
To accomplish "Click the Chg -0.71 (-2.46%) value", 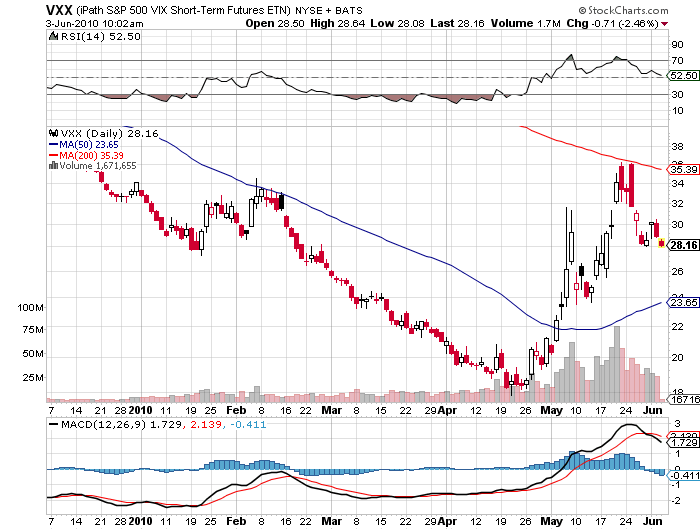I will [613, 24].
